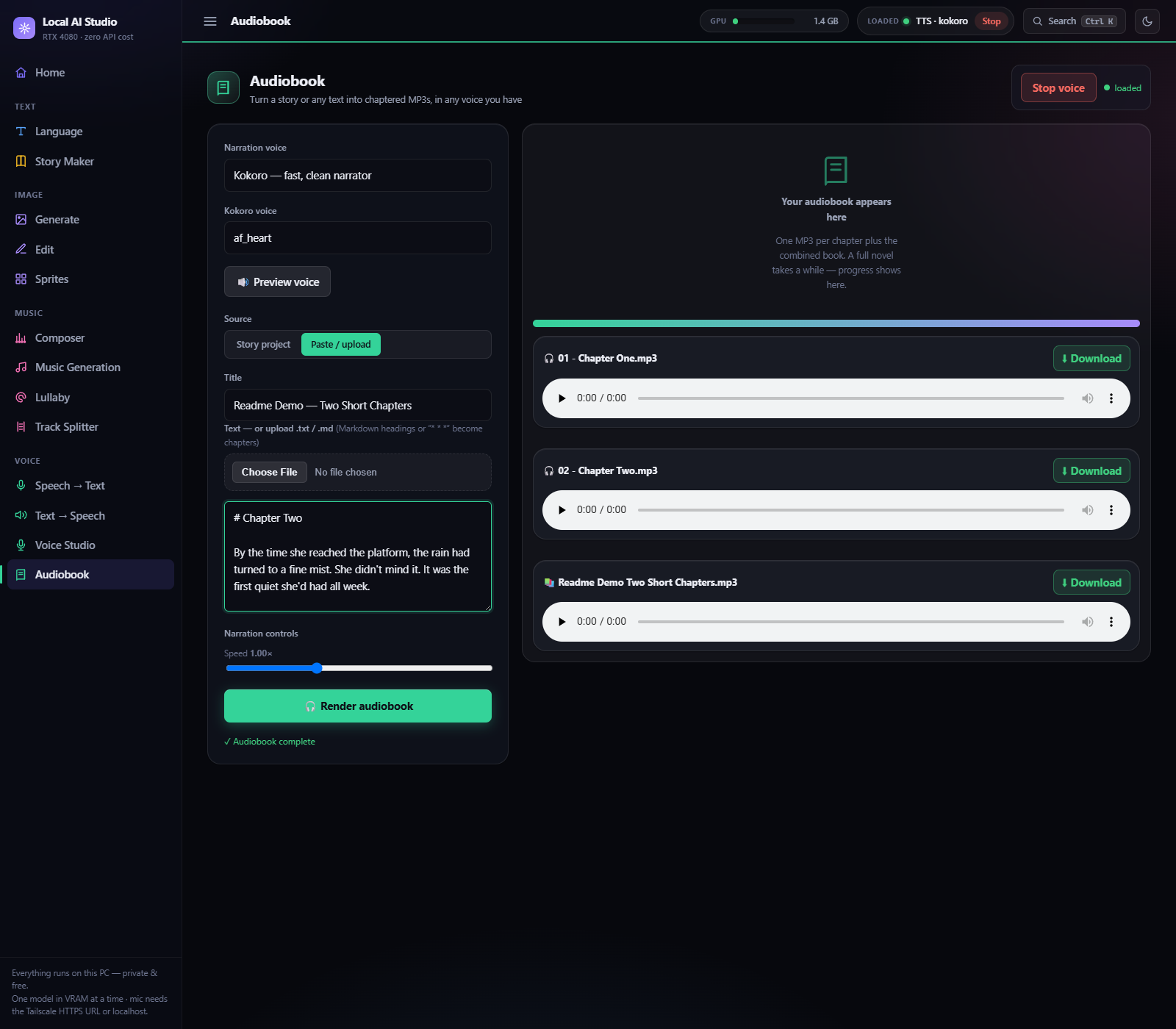Open the Search box in the top bar
Screen dimensions: 1176x1029
(x=1075, y=21)
